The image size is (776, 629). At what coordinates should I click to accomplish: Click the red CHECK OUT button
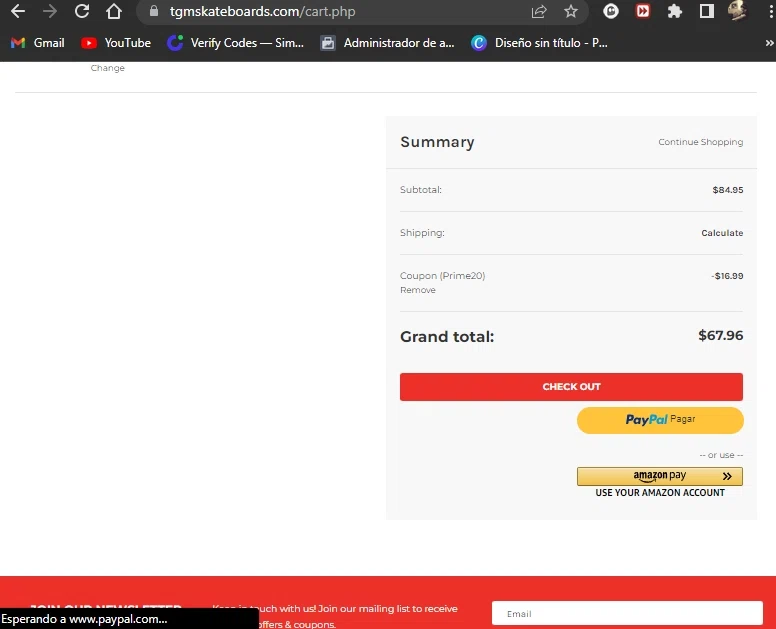point(571,387)
